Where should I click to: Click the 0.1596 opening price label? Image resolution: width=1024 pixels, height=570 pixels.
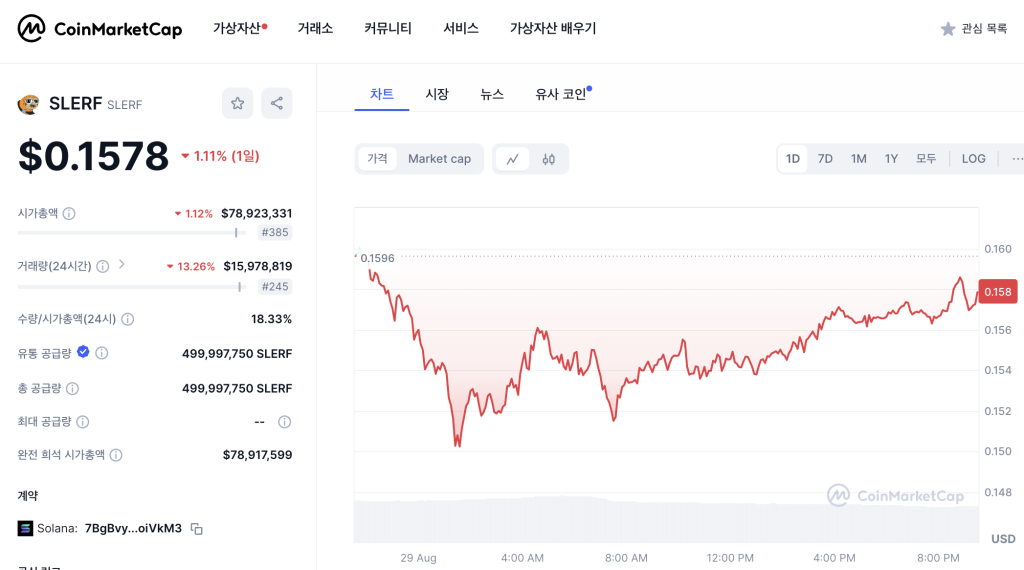[377, 258]
